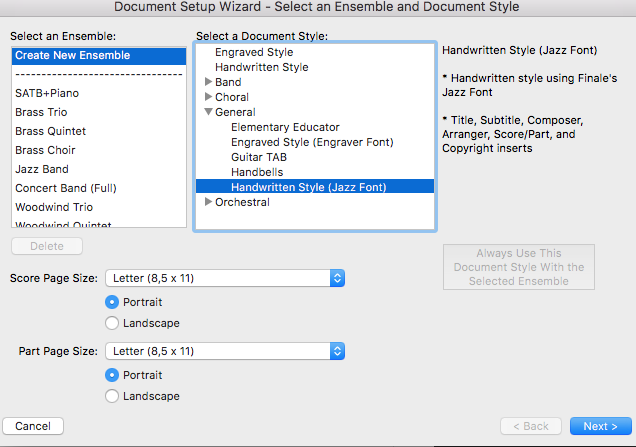Choose the Brass Quintet ensemble
Viewport: 636px width, 447px height.
50,131
